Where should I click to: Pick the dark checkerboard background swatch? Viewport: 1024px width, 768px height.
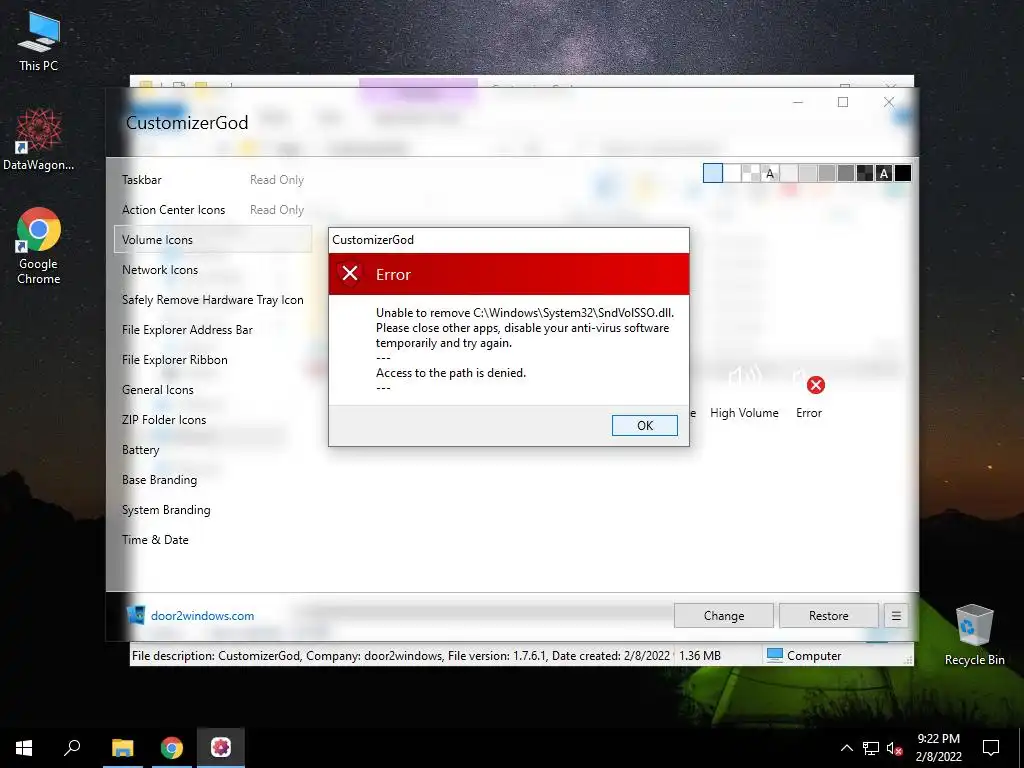coord(865,173)
